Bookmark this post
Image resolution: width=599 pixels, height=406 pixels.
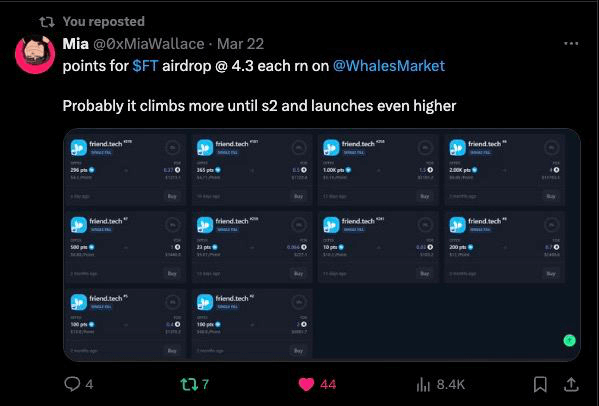[540, 384]
